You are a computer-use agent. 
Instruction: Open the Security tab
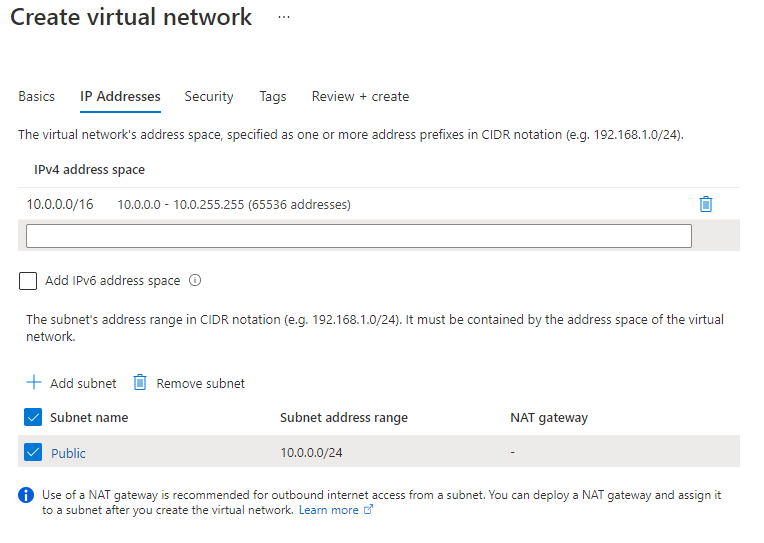(209, 97)
